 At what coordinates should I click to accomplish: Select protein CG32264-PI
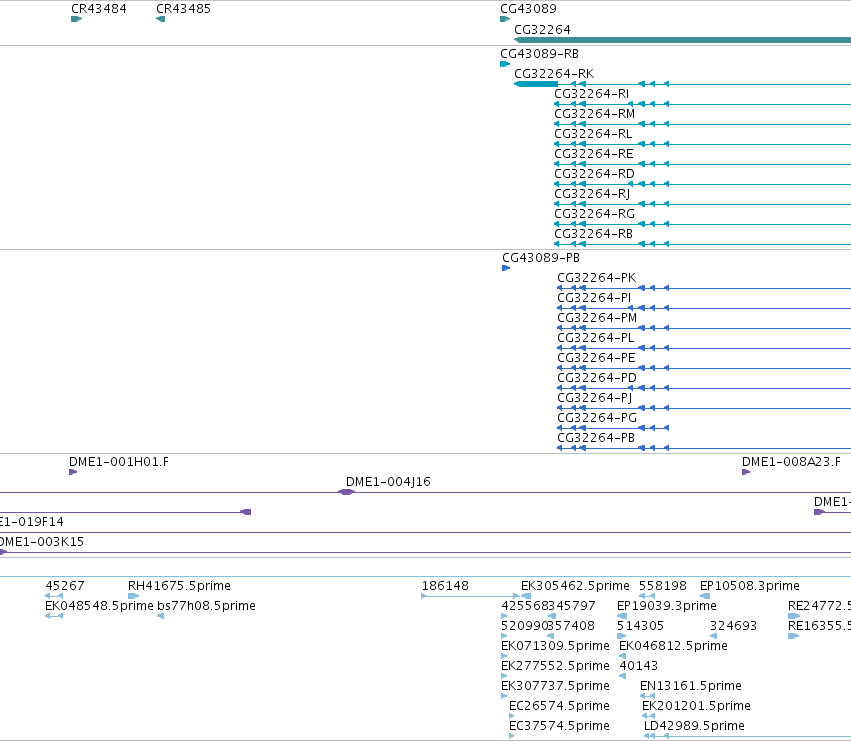click(704, 308)
